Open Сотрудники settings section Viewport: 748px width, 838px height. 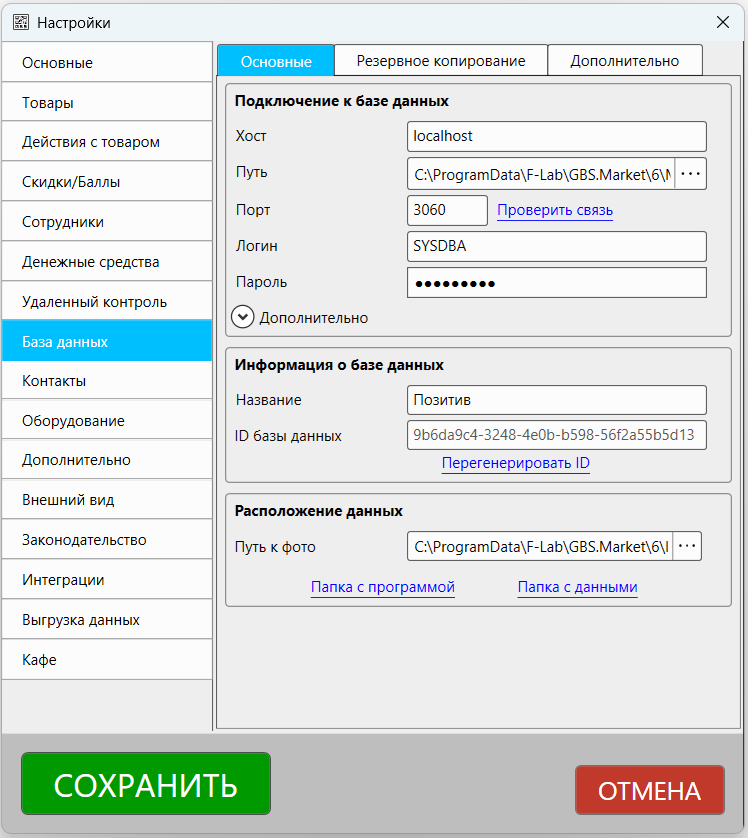[x=107, y=222]
